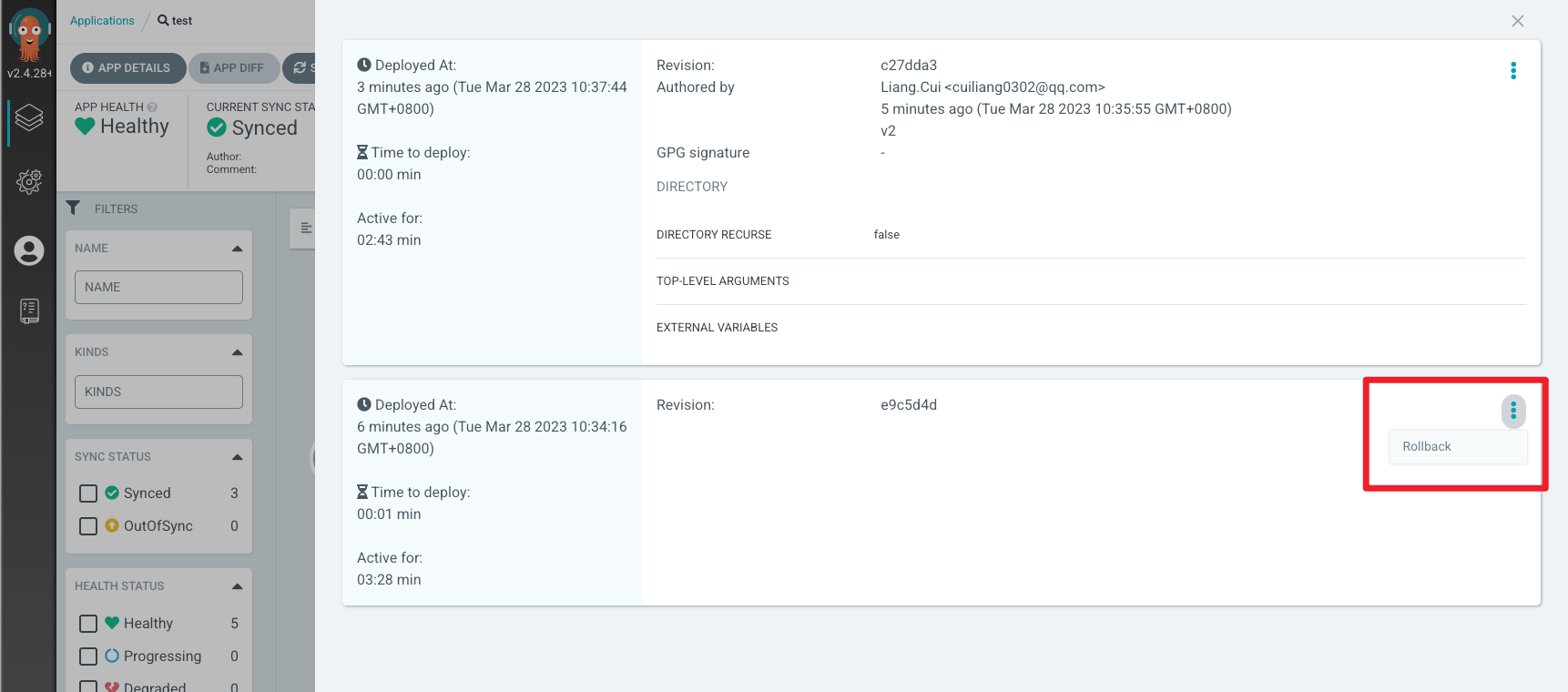Select Rollback from the dropdown menu

(1427, 447)
